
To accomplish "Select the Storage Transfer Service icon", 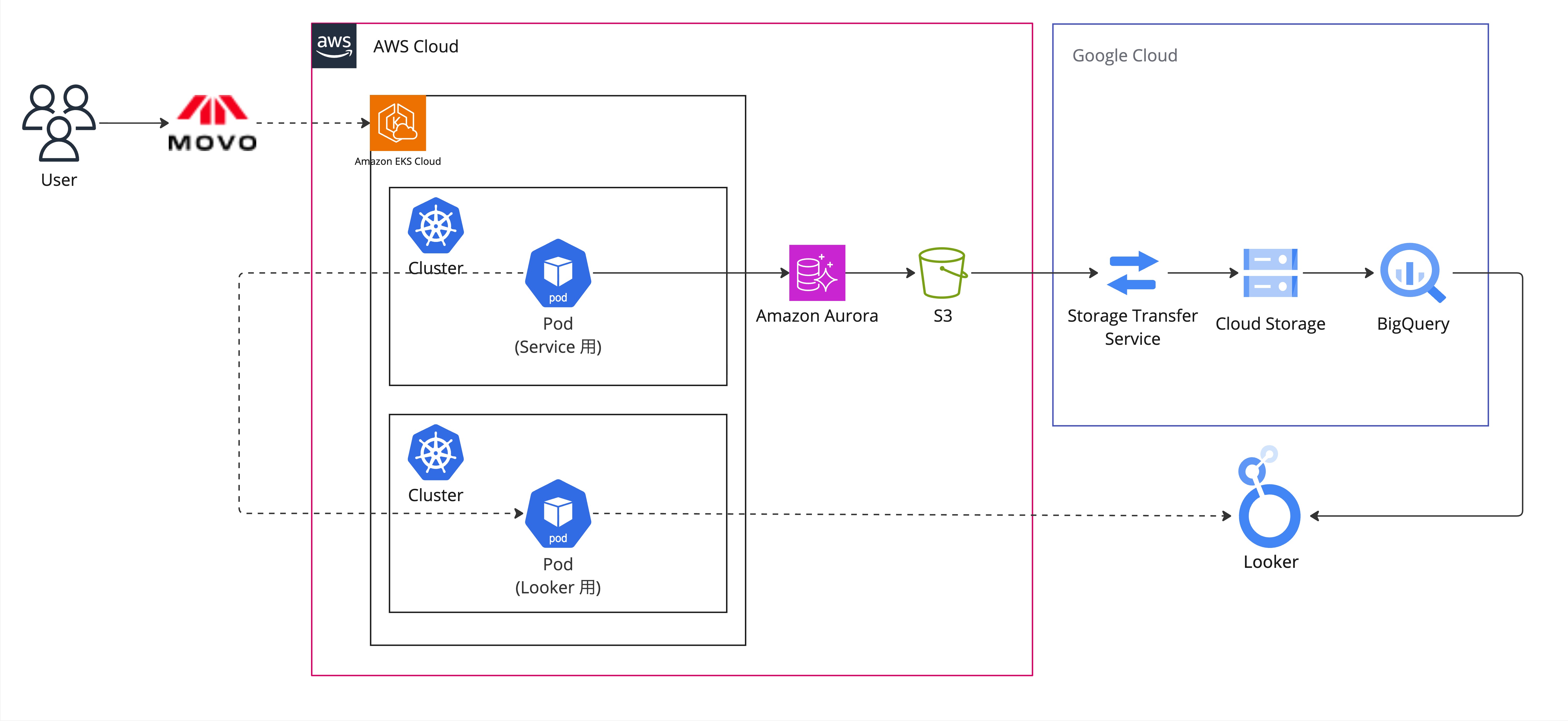I will (x=1132, y=273).
